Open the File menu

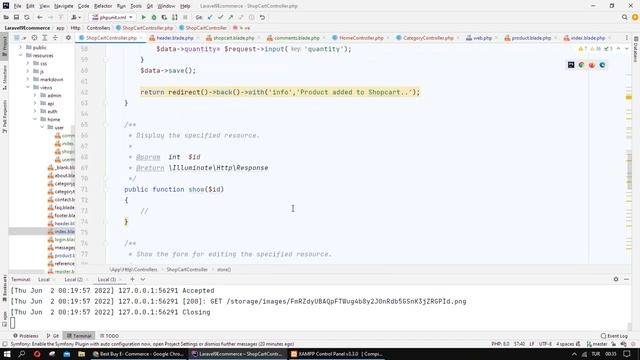tap(17, 6)
